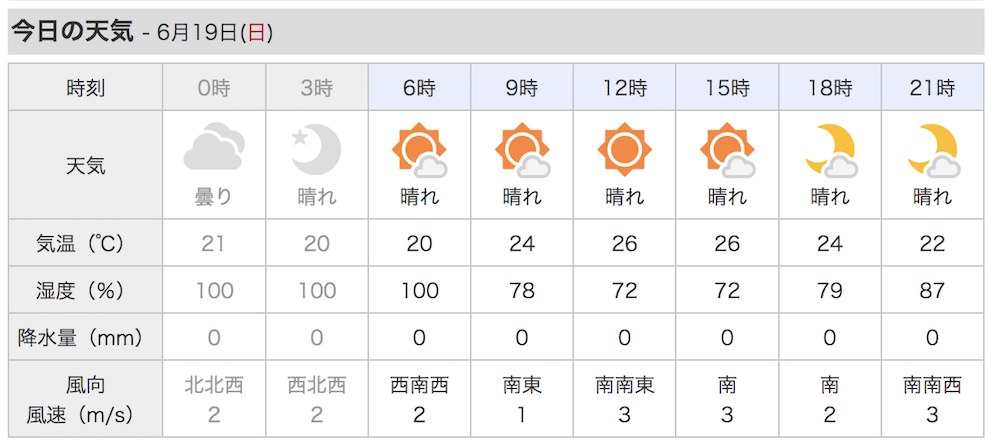Screen dimensions: 1000x444
Task: Select the 6時 column header
Action: (419, 87)
